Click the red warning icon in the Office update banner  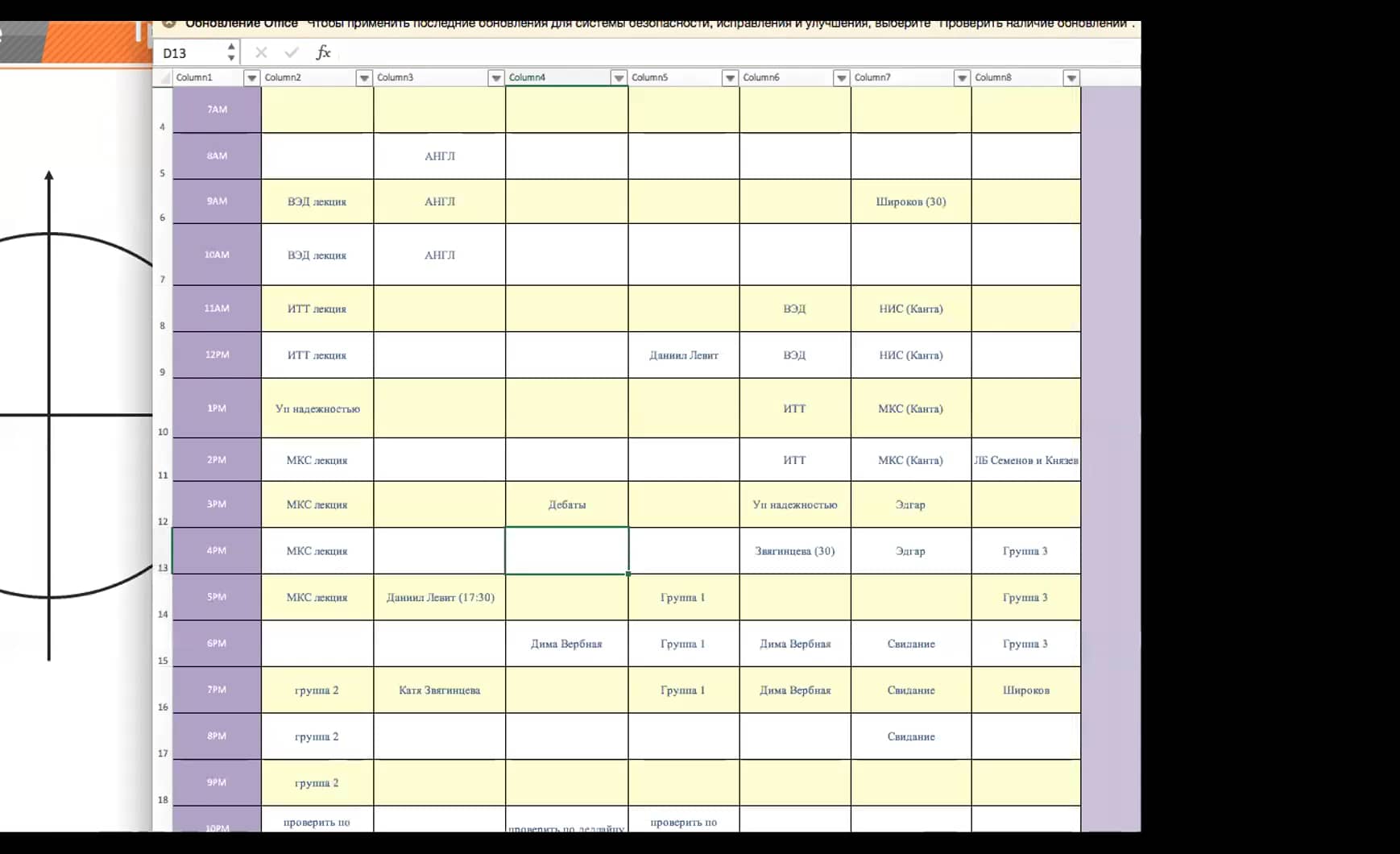pos(168,23)
